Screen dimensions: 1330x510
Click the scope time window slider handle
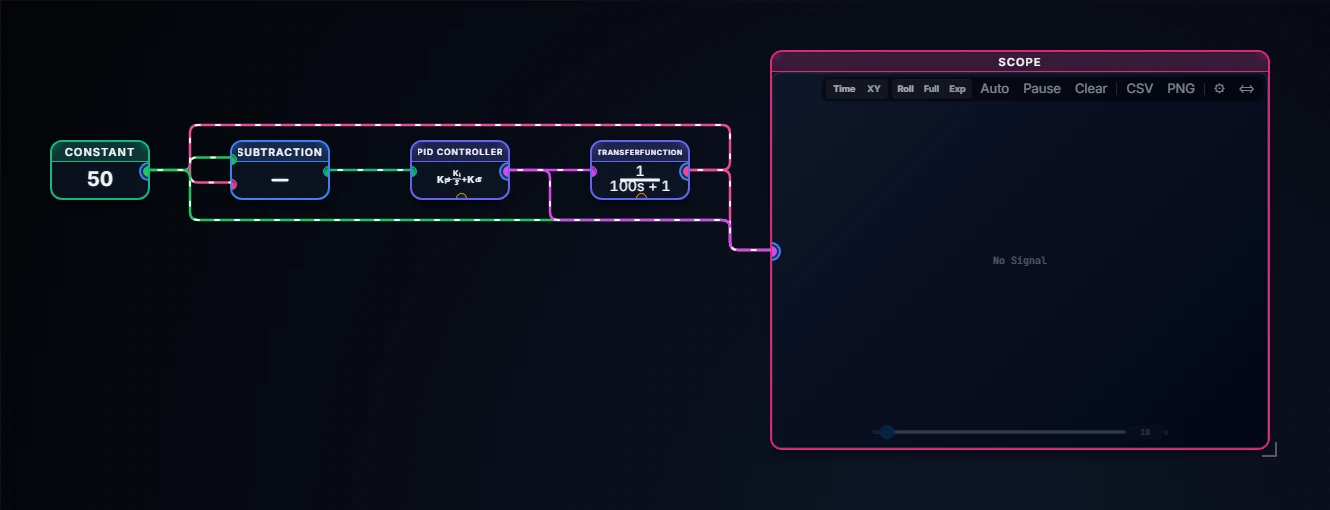click(x=886, y=432)
